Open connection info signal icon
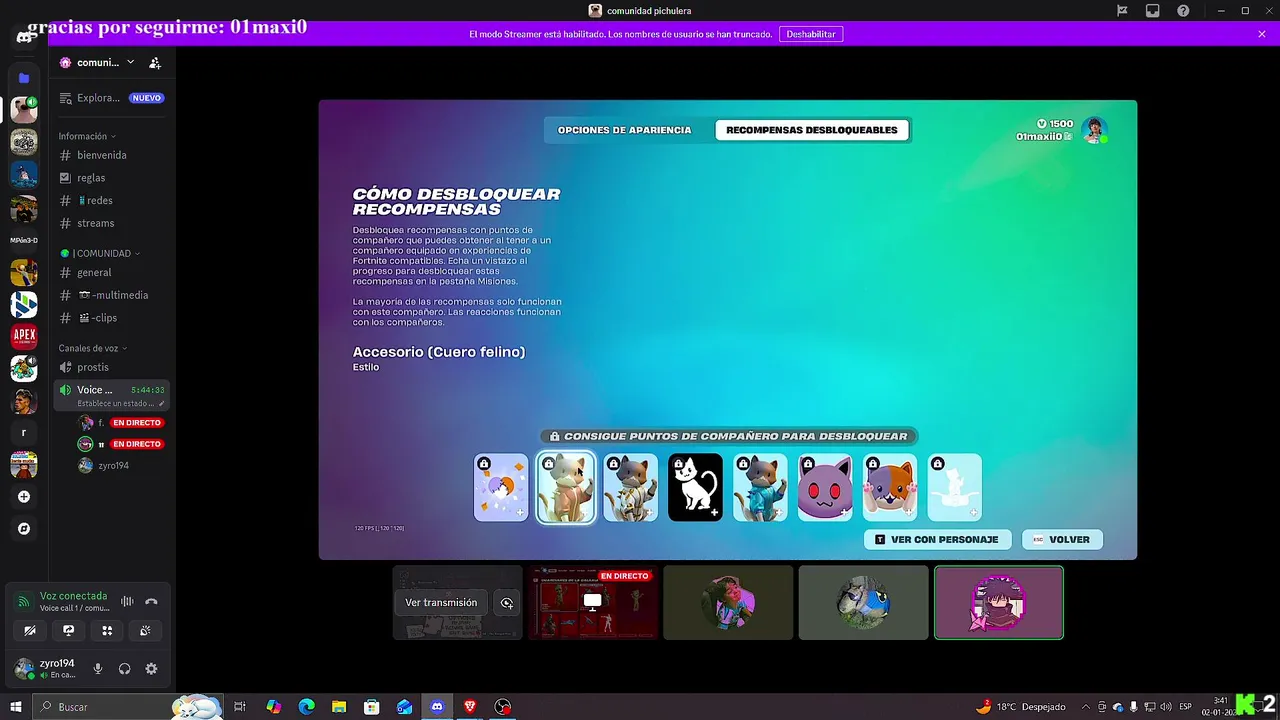1280x720 pixels. click(x=24, y=601)
